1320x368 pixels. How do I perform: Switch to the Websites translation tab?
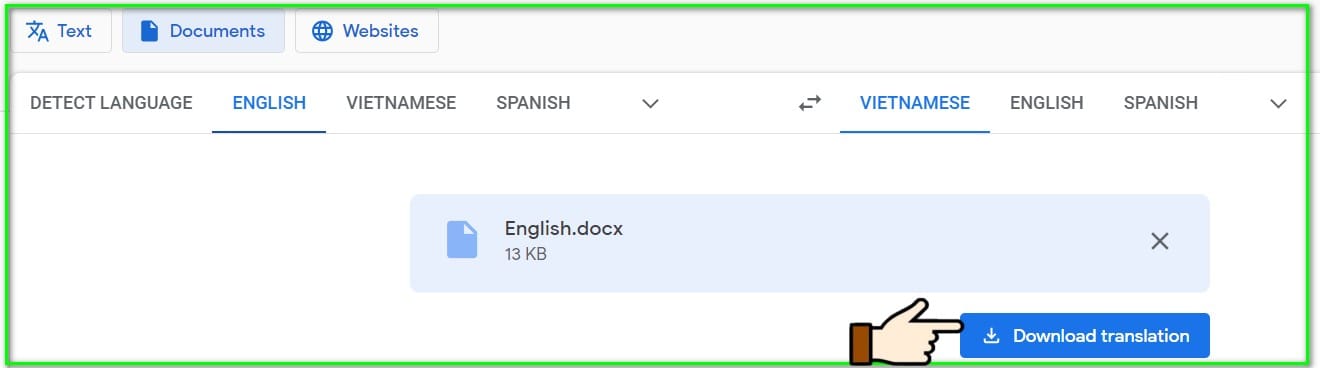[x=366, y=31]
